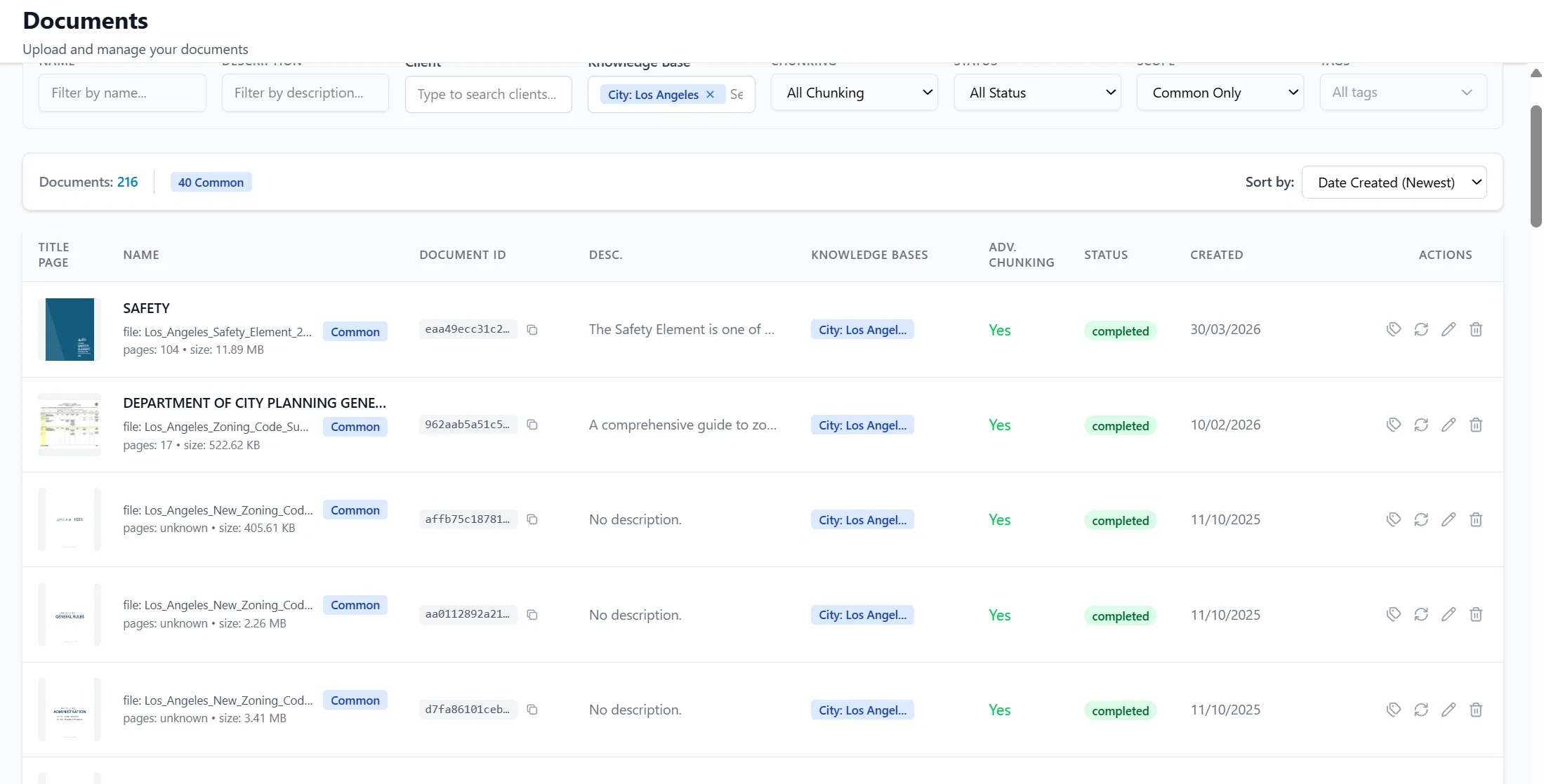This screenshot has height=784, width=1544.
Task: Click tag icon for Department of City Planning row
Action: tap(1394, 425)
